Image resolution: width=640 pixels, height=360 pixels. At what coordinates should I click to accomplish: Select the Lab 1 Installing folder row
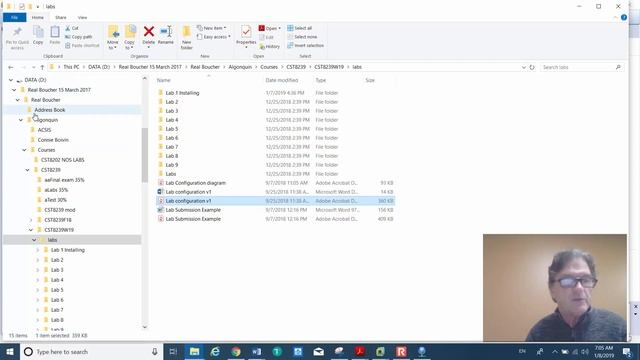276,93
